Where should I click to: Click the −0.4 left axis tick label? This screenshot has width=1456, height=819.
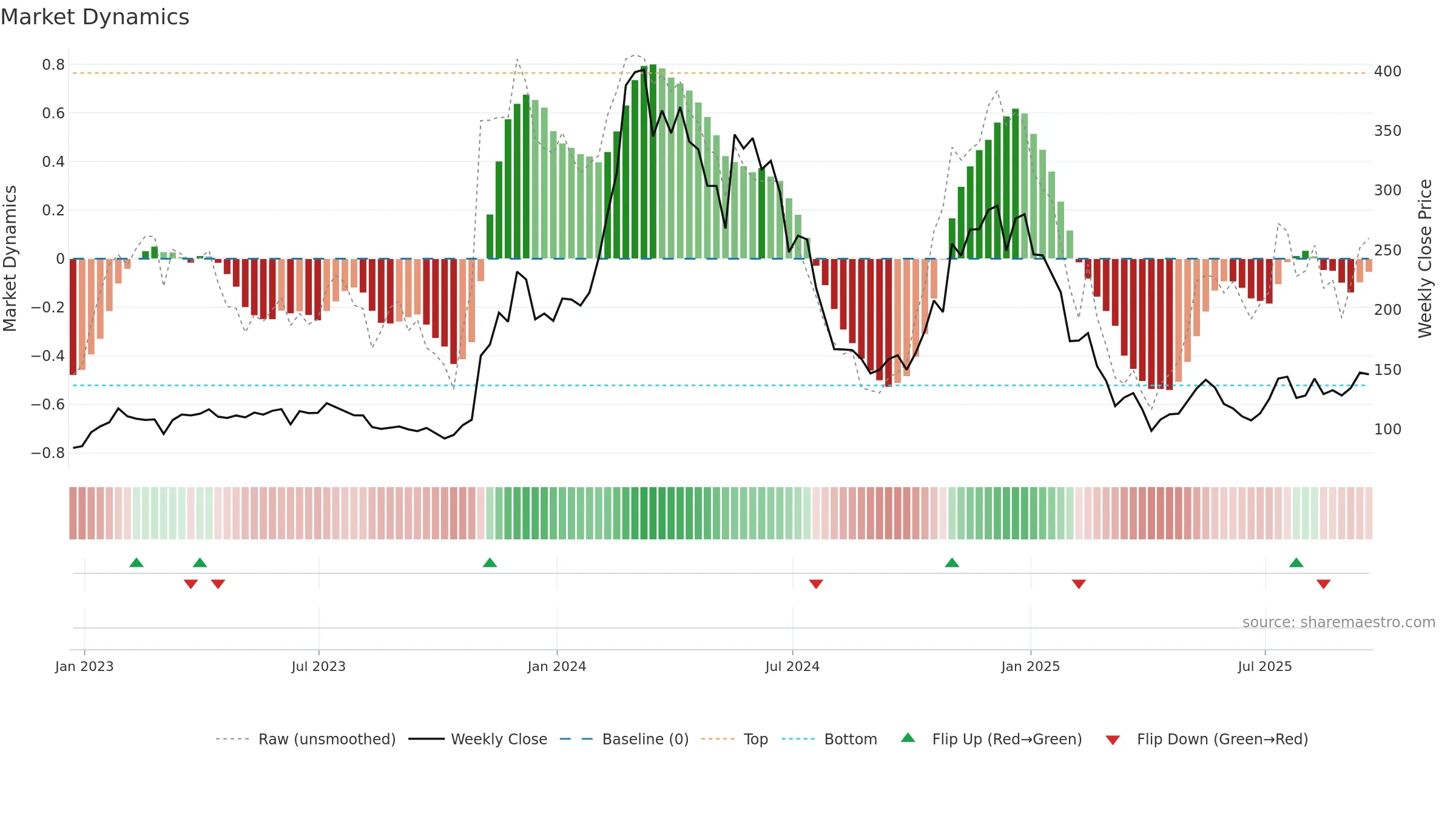48,356
